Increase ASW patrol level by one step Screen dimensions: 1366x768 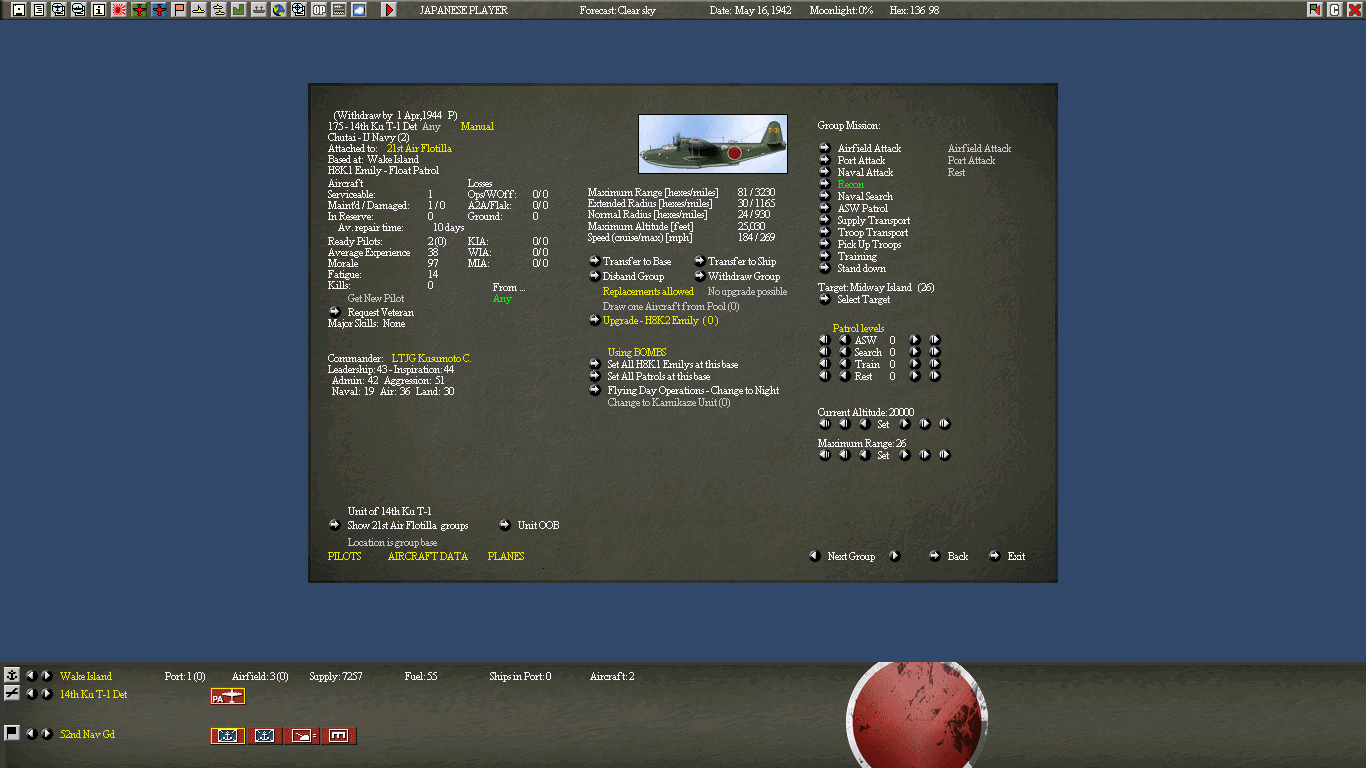914,340
